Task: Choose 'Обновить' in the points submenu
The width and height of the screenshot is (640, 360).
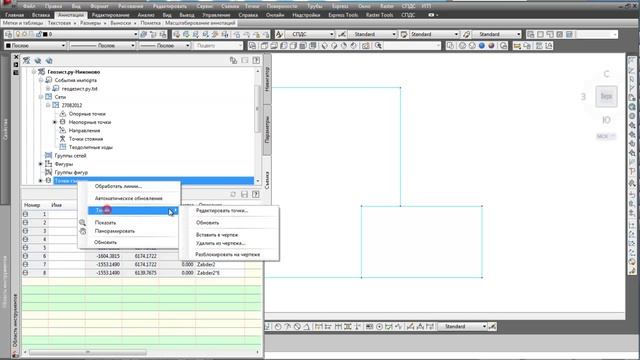Action: click(x=207, y=223)
